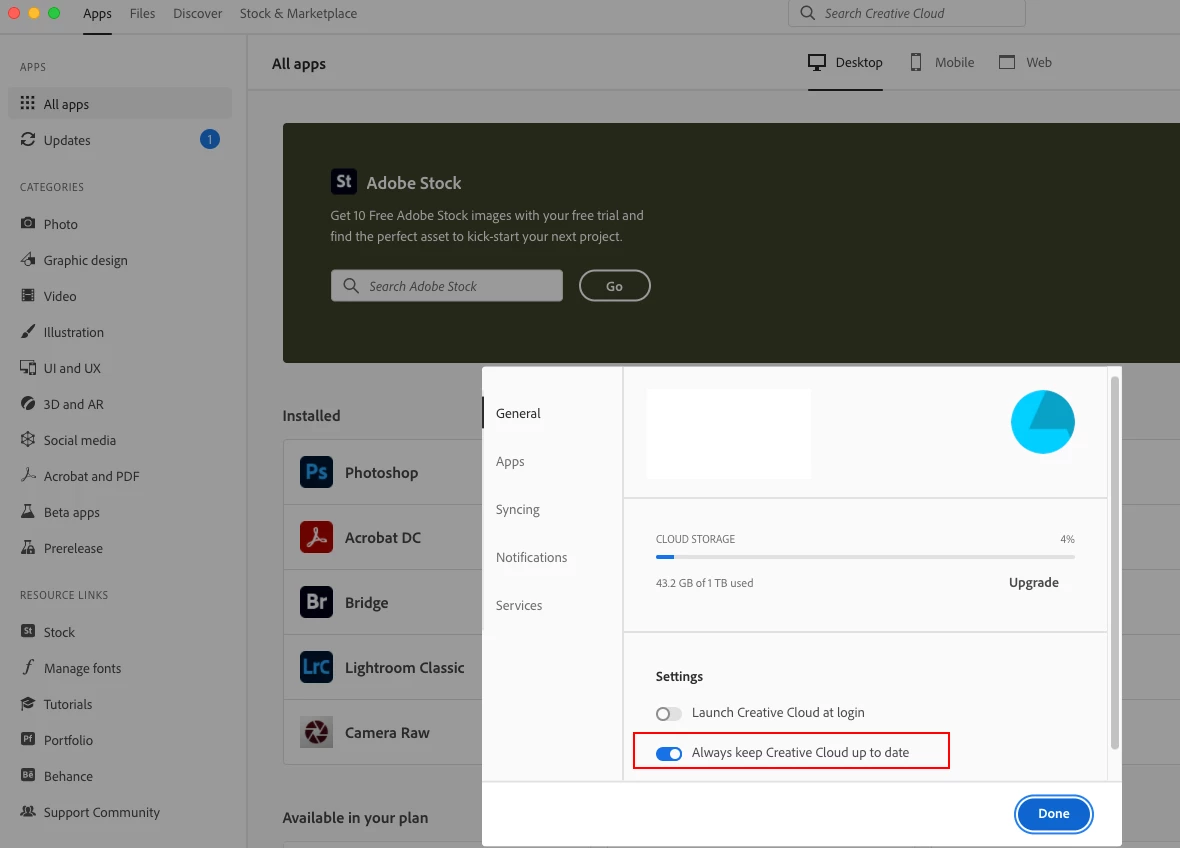
Task: Focus the Search Creative Cloud field
Action: [906, 14]
